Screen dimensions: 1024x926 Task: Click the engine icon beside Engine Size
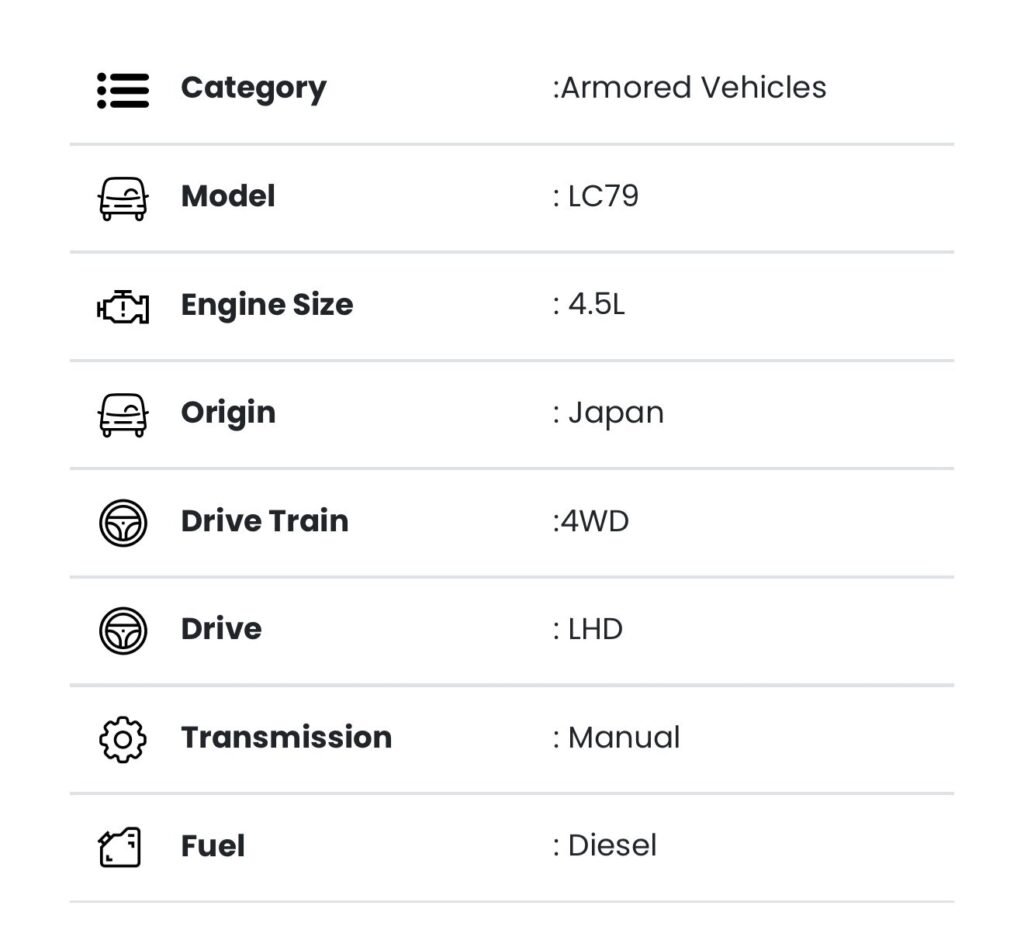pos(123,306)
